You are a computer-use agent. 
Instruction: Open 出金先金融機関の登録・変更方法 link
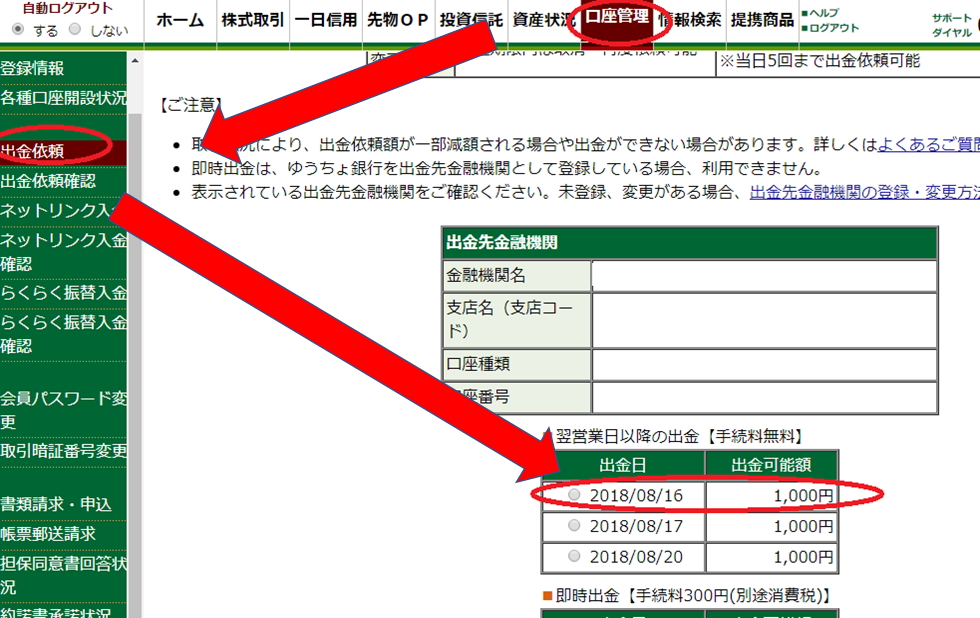[x=864, y=192]
